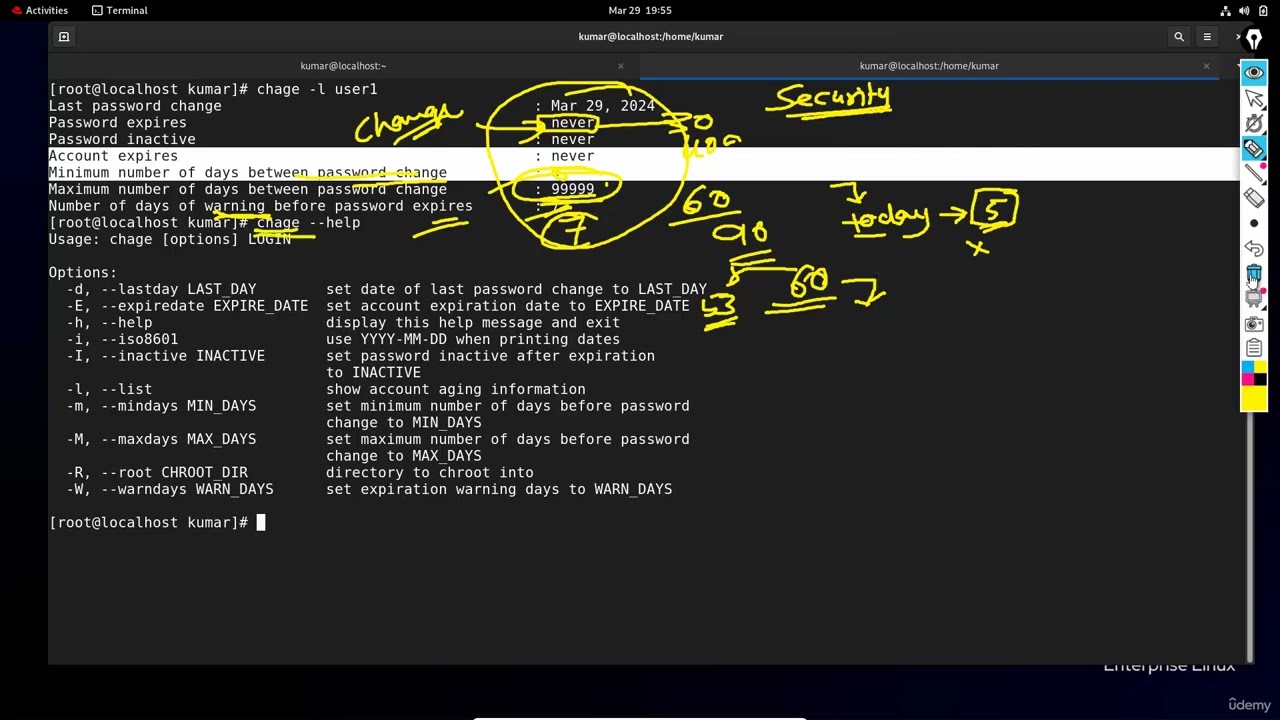Click the '-l, --list' option text
Viewport: 1280px width, 720px height.
pyautogui.click(x=109, y=389)
